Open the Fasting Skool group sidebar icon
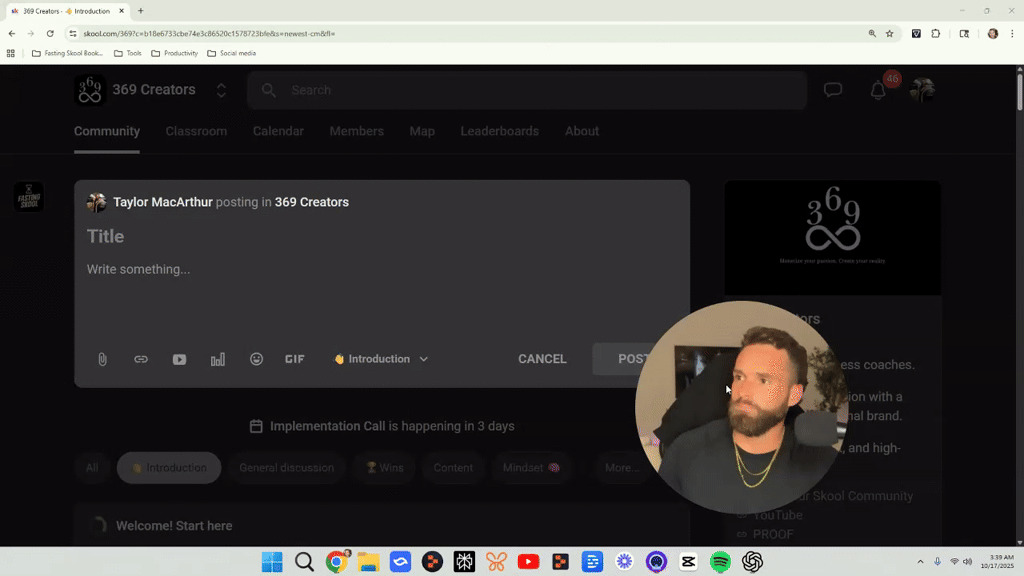The image size is (1024, 576). click(29, 197)
